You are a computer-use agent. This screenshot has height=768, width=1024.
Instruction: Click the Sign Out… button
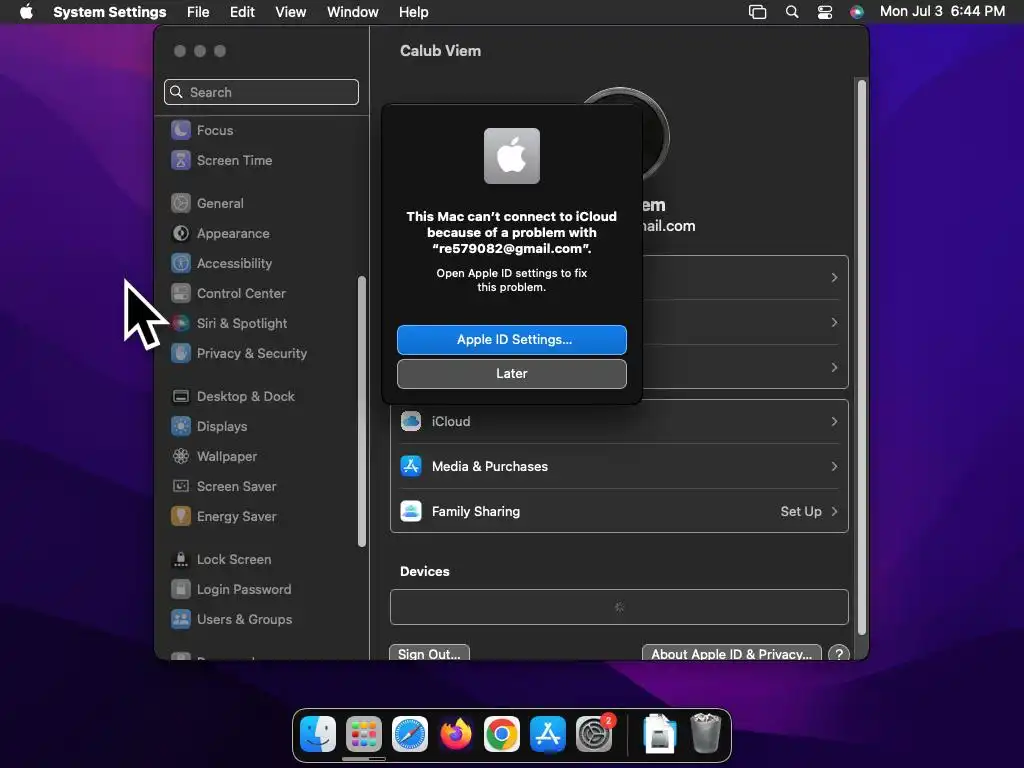(x=429, y=653)
